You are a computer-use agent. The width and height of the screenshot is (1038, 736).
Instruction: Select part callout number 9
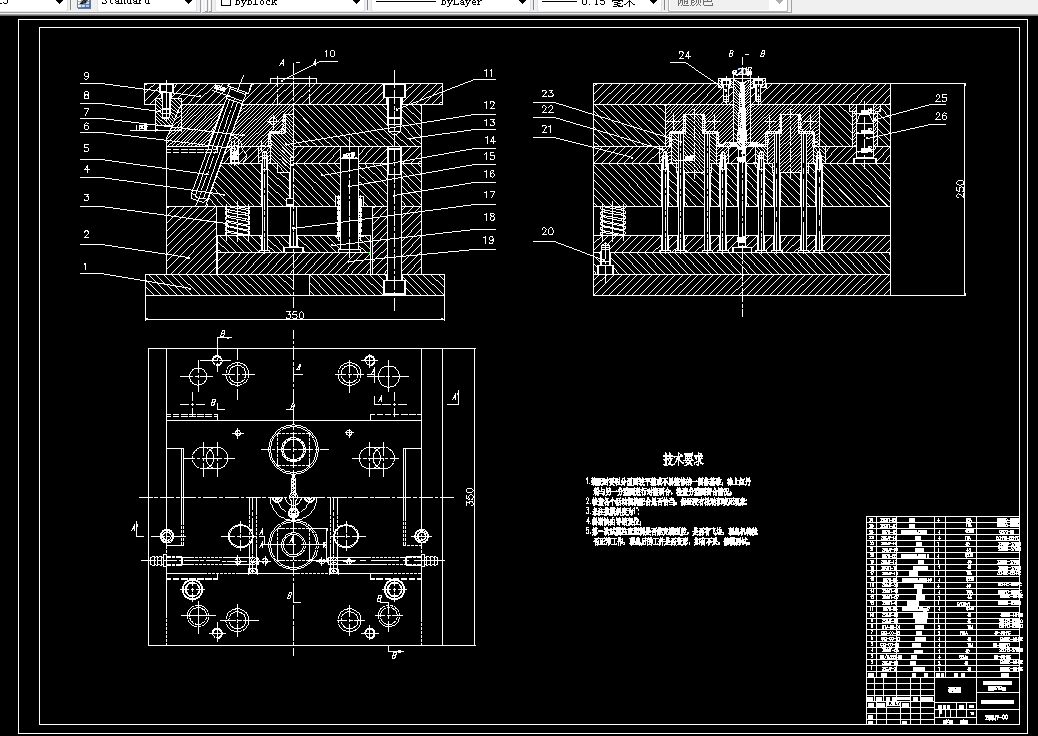click(86, 77)
